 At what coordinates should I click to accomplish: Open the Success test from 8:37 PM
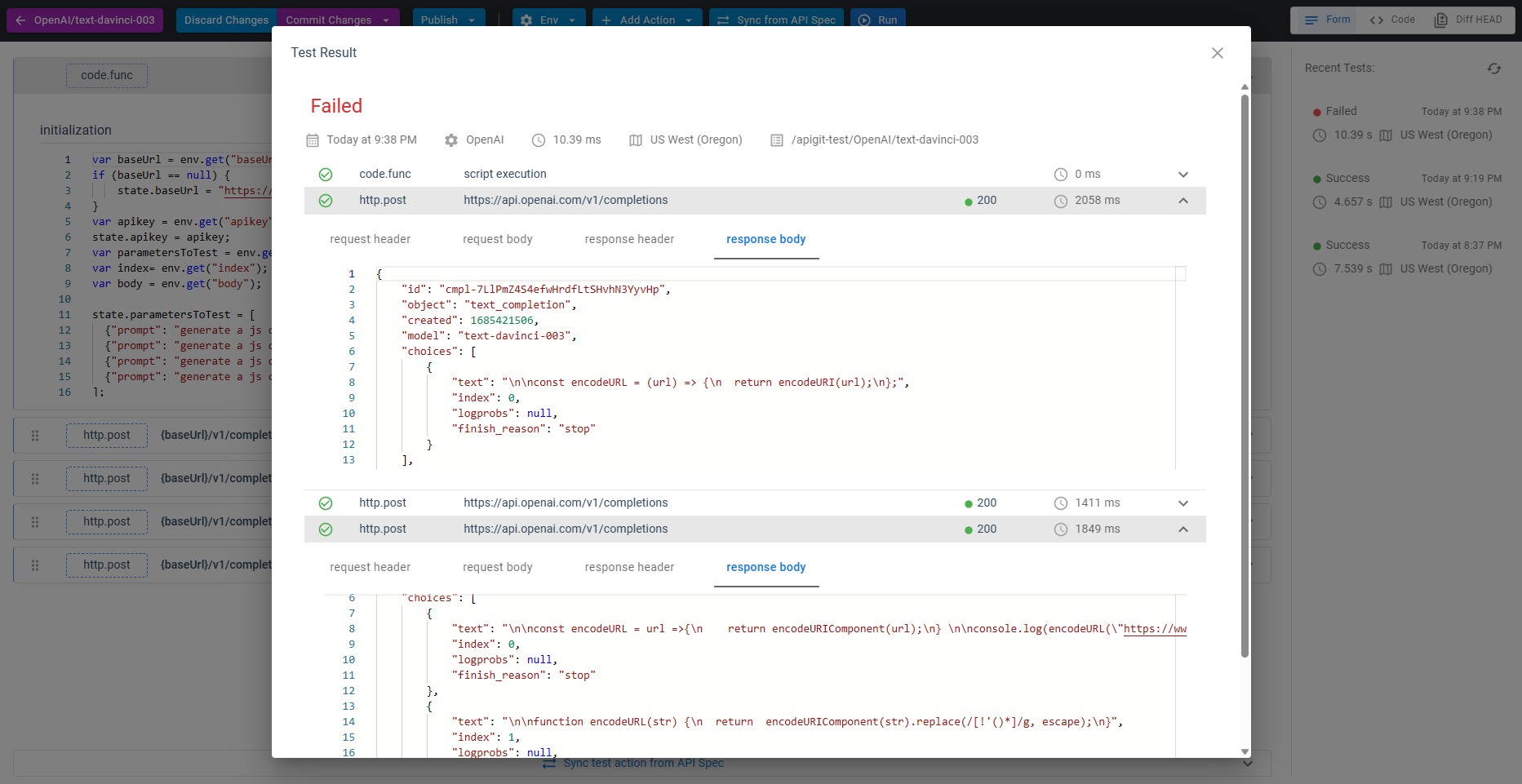pyautogui.click(x=1406, y=257)
